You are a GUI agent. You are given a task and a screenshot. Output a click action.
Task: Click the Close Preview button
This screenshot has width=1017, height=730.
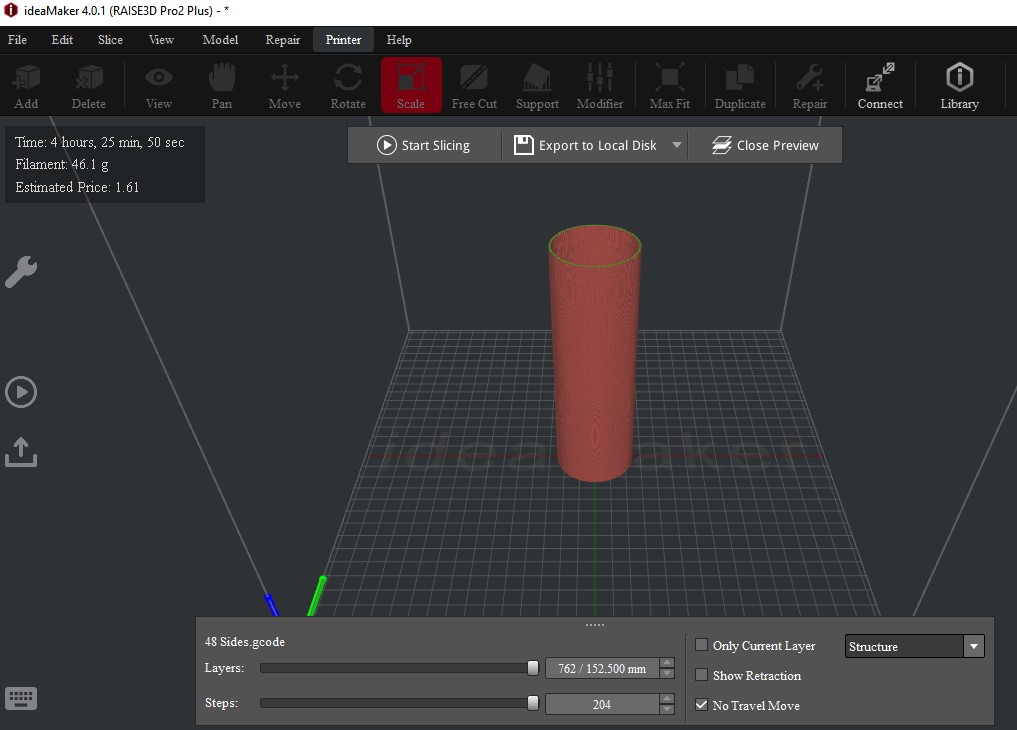click(x=765, y=145)
